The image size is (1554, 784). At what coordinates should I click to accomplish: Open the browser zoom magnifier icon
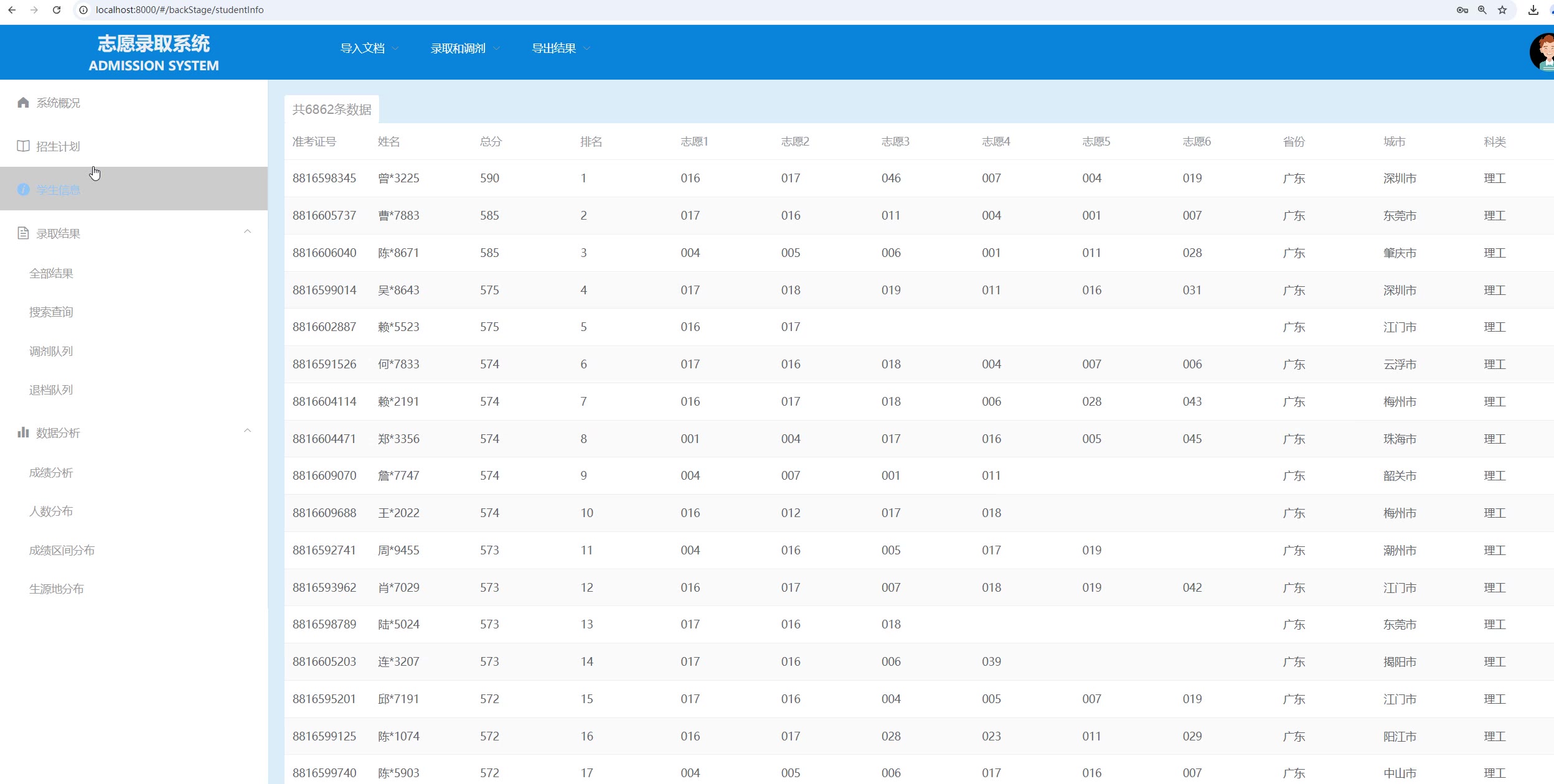(x=1482, y=10)
